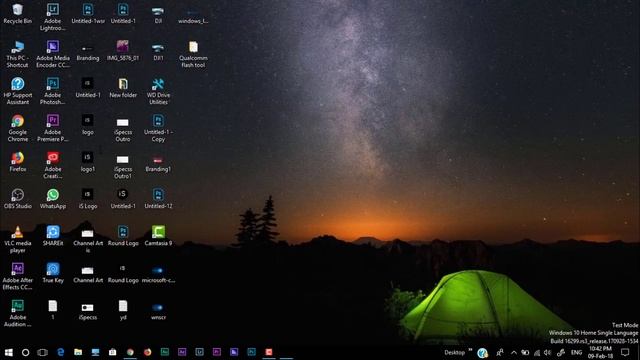Select the This PC - Shortcut icon
This screenshot has height=360, width=640.
tap(18, 54)
